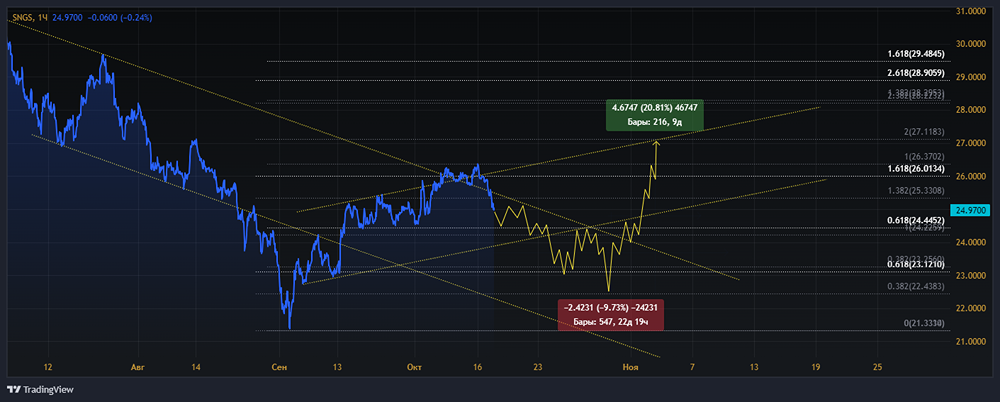Click the 30.0000 price axis label
The image size is (1000, 402).
coord(971,45)
